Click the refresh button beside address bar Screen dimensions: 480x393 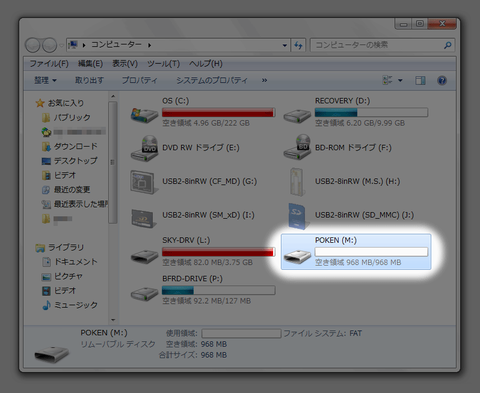[298, 45]
